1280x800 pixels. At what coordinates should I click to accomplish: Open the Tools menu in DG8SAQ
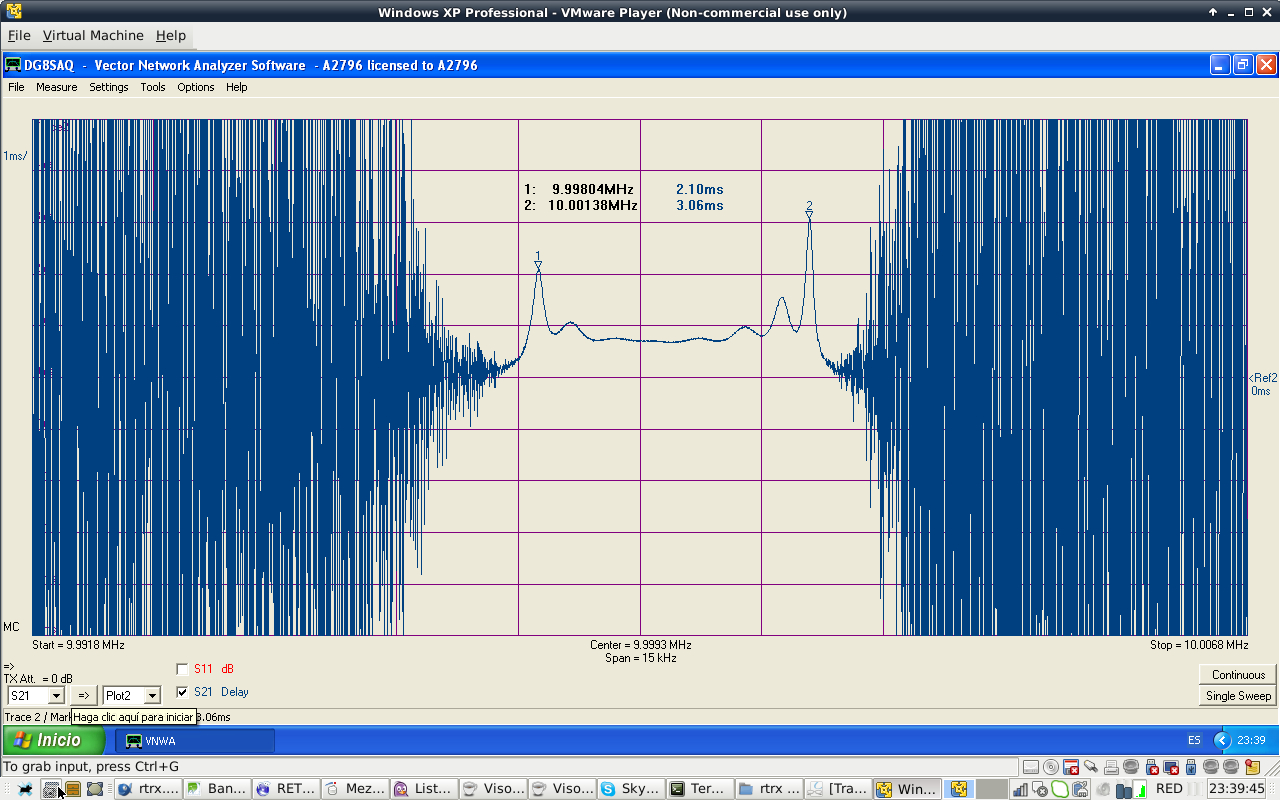tap(152, 87)
